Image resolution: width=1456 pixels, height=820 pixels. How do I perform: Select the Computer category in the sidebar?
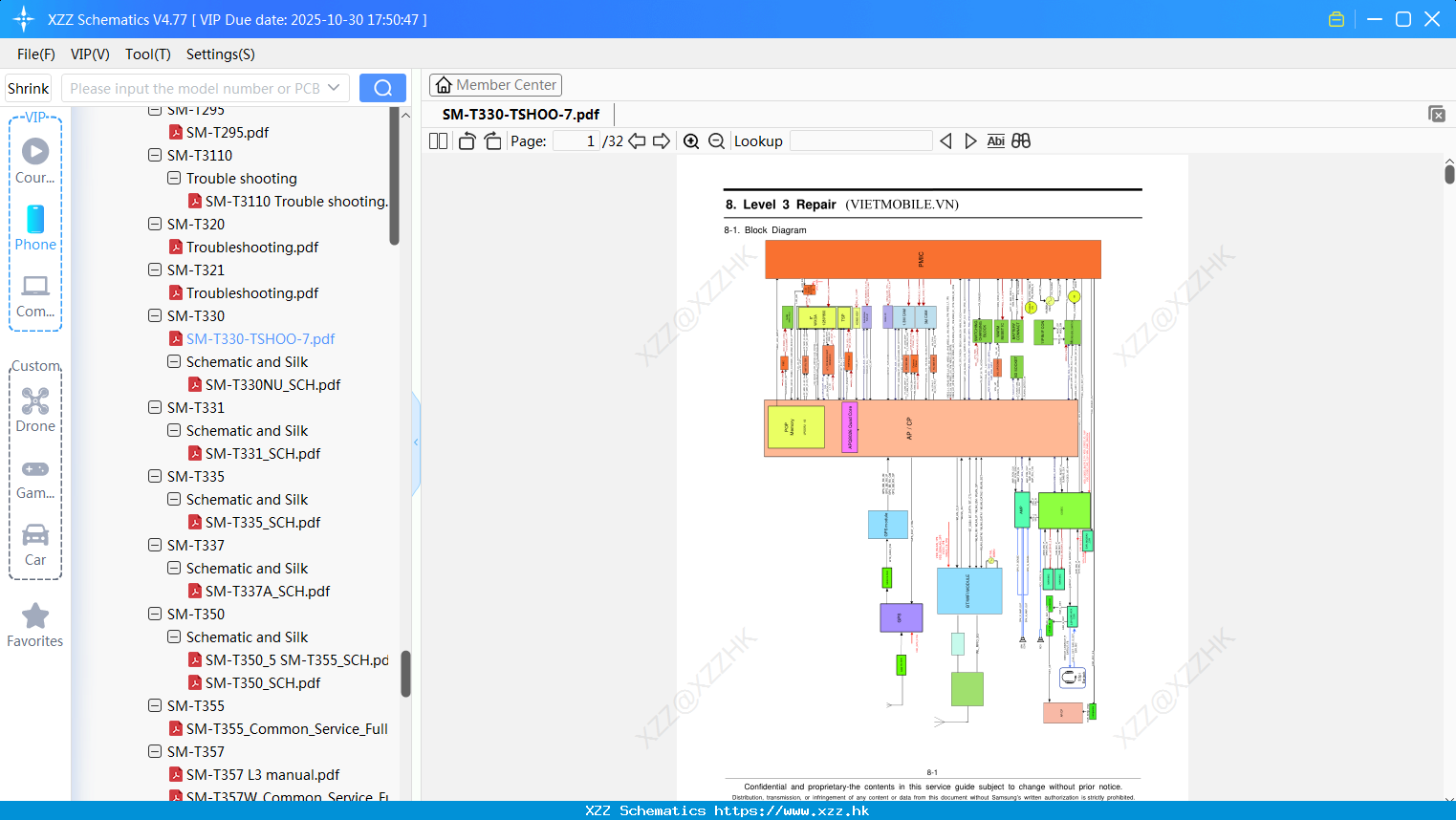35,295
